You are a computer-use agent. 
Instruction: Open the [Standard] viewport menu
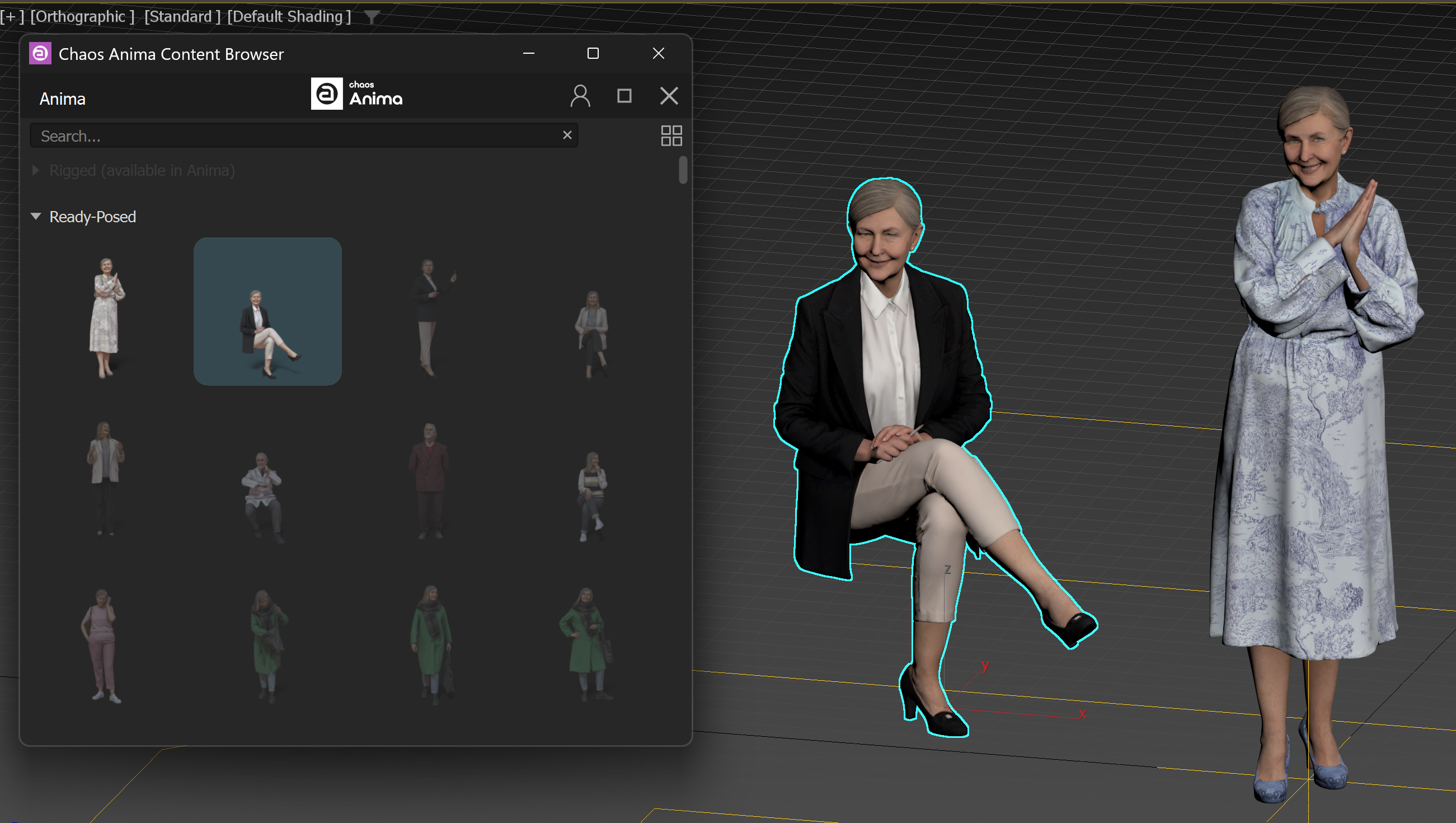182,16
